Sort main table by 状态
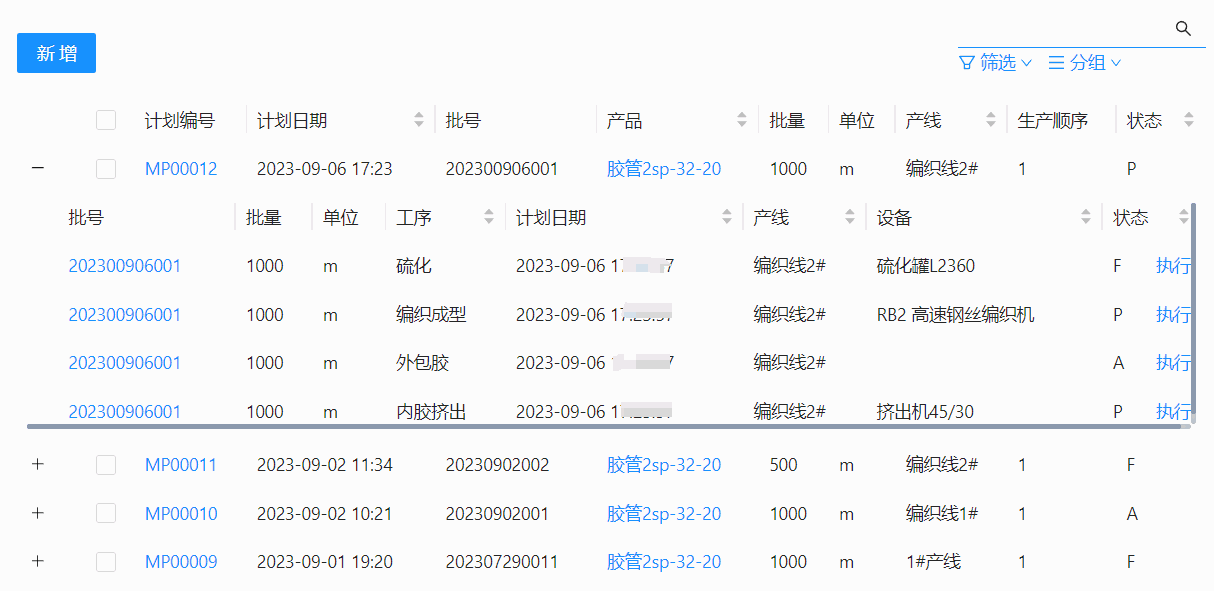Viewport: 1214px width, 591px height. click(1189, 120)
